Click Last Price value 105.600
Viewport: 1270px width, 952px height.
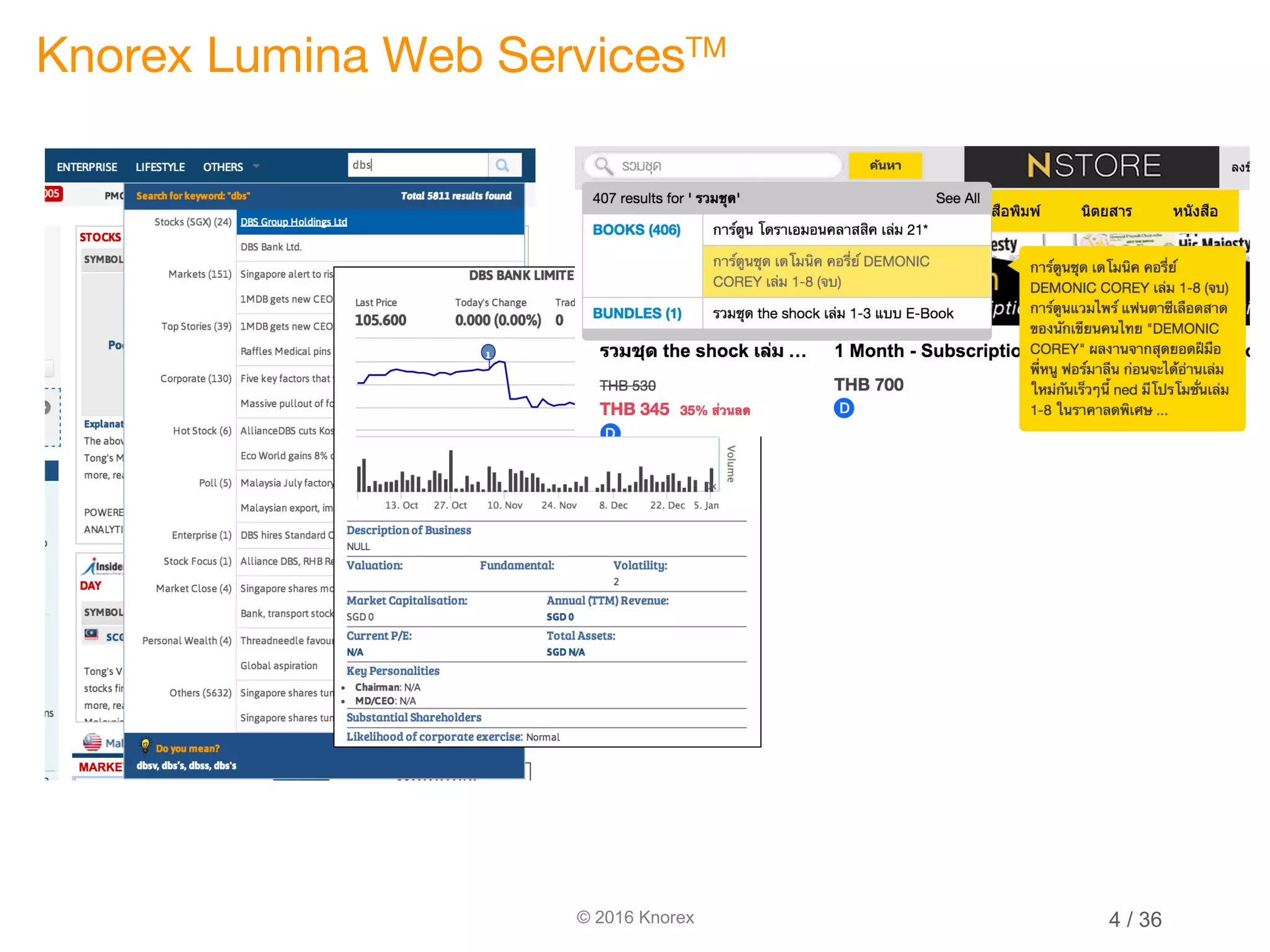pos(380,320)
